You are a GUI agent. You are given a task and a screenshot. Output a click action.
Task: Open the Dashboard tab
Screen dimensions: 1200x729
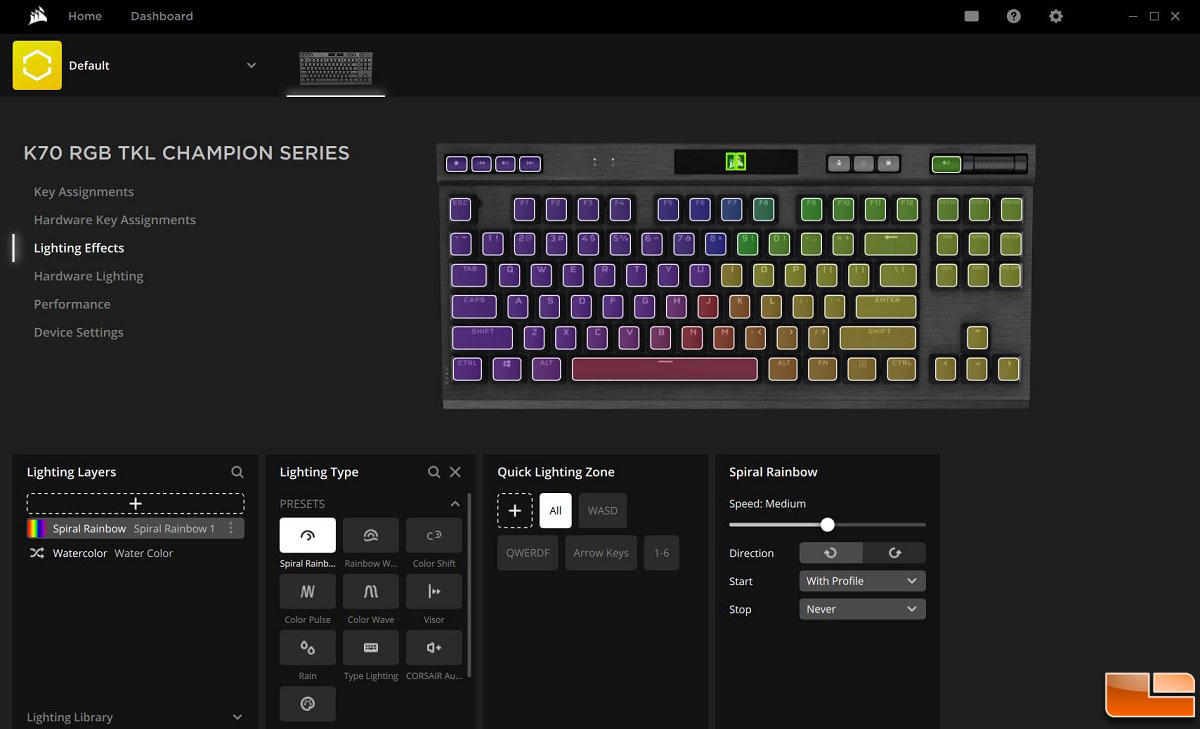[162, 17]
